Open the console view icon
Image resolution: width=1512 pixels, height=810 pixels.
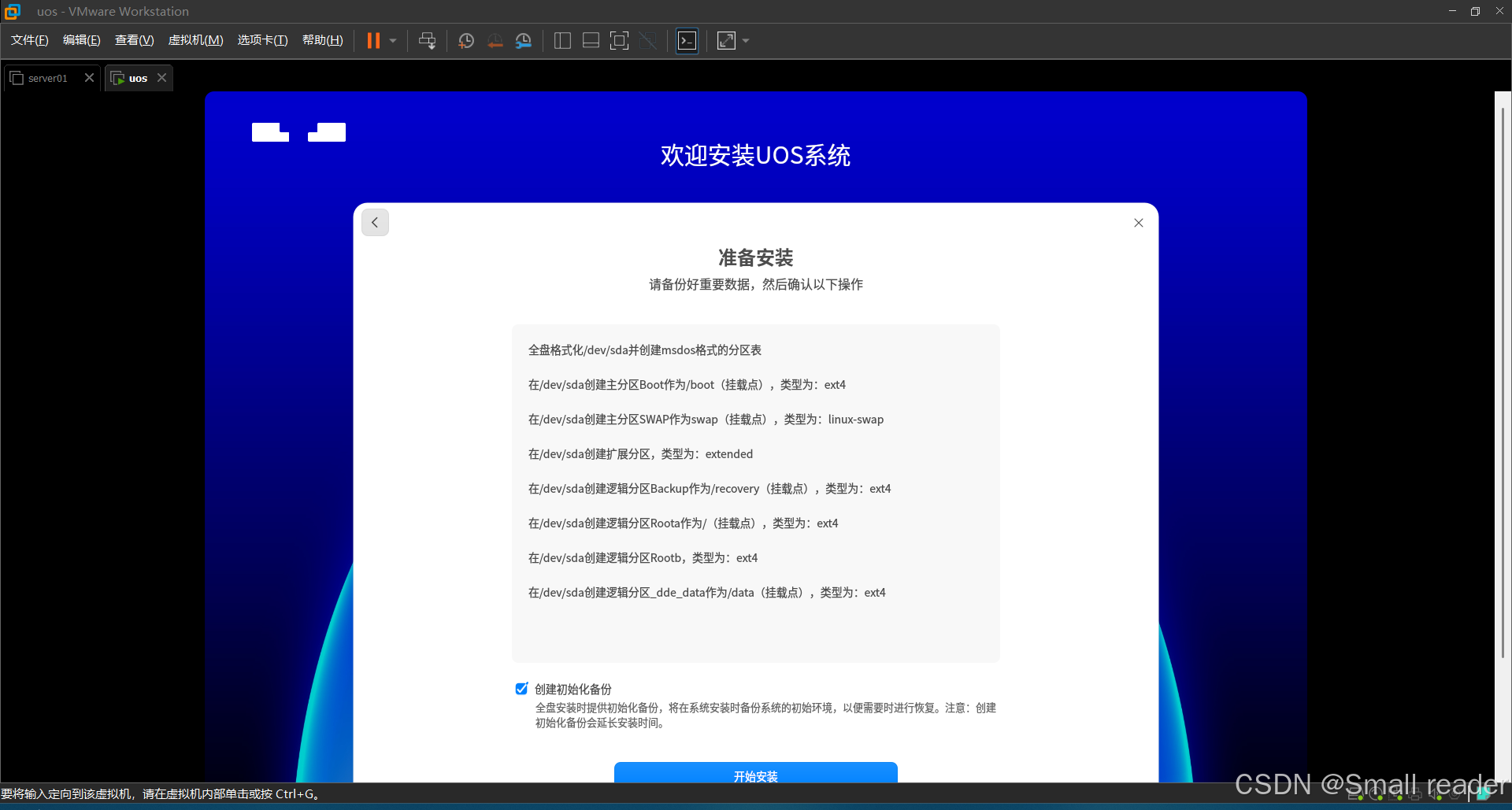(x=687, y=41)
